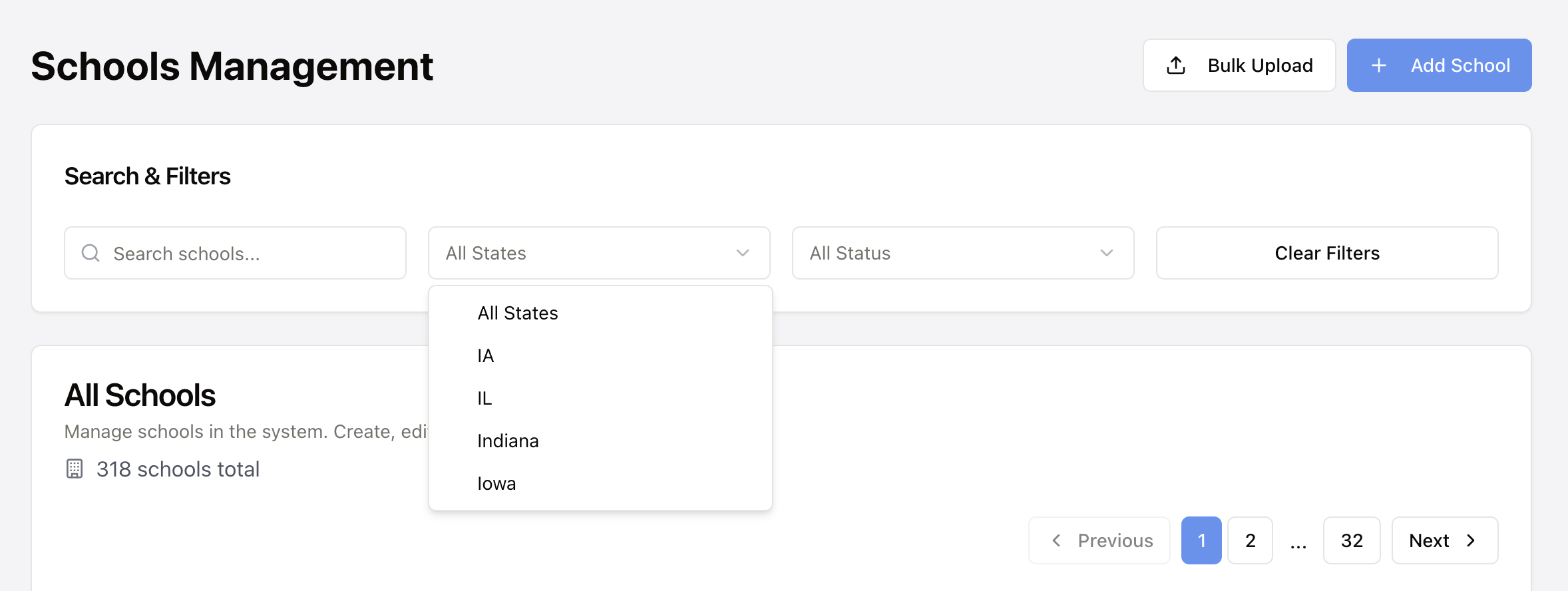The width and height of the screenshot is (1568, 591).
Task: Choose IL from the states list
Action: (485, 398)
